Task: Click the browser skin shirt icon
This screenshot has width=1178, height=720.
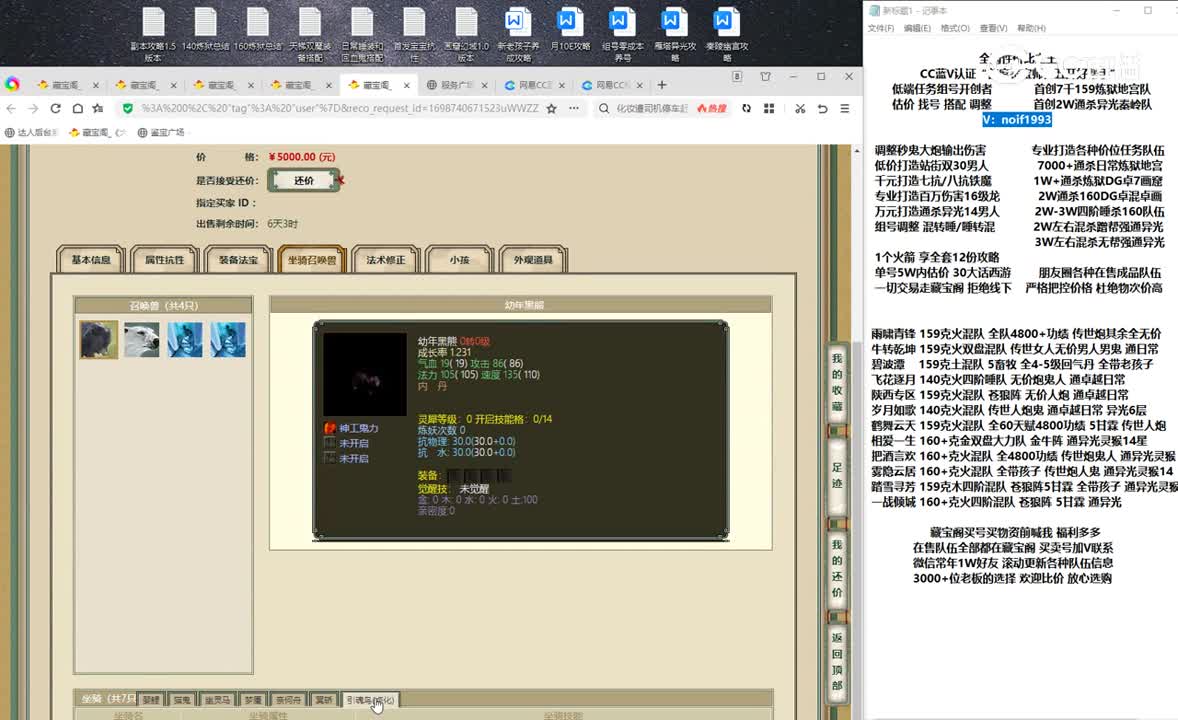Action: 766,77
